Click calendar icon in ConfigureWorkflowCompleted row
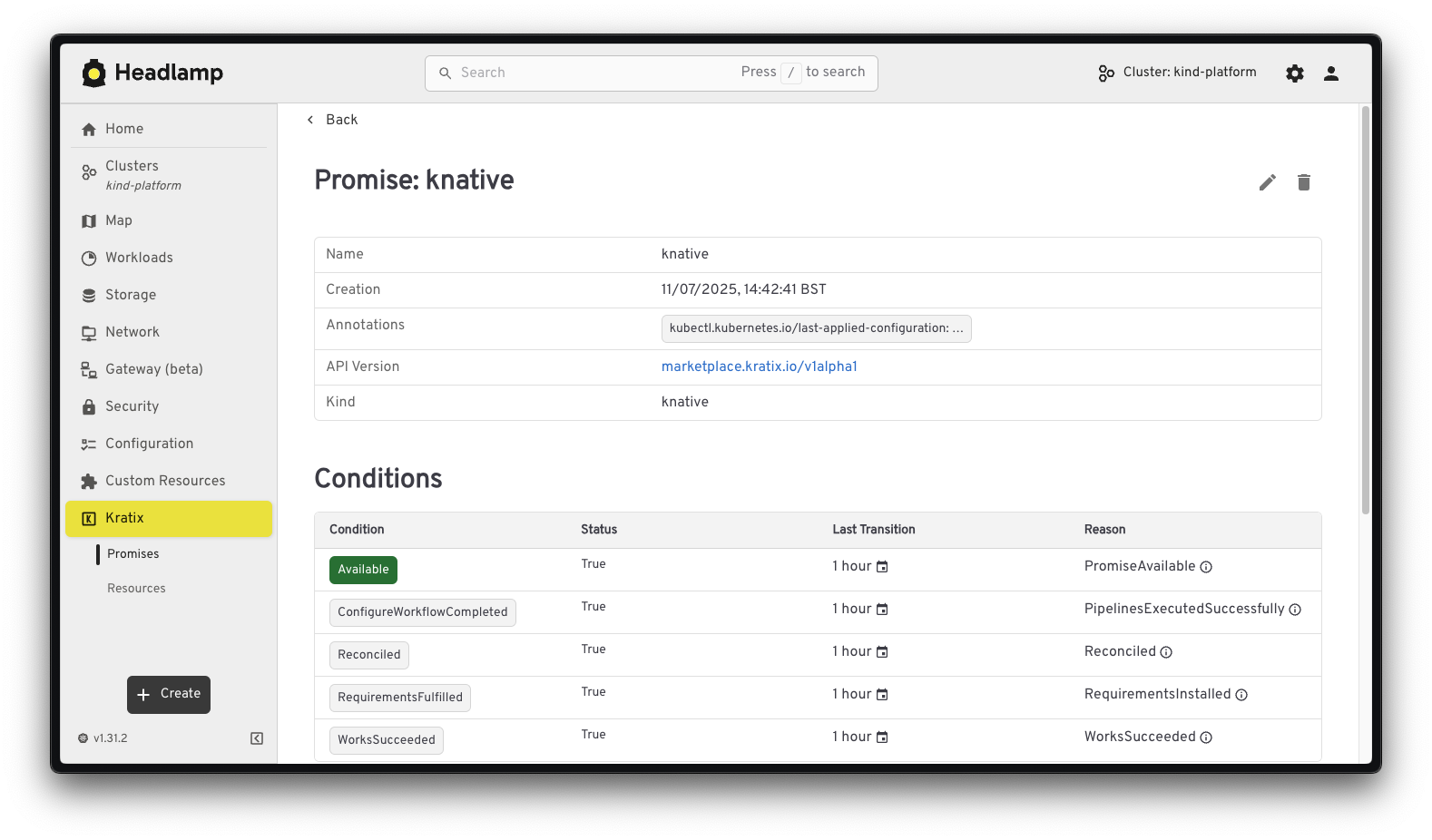The width and height of the screenshot is (1432, 840). [882, 610]
